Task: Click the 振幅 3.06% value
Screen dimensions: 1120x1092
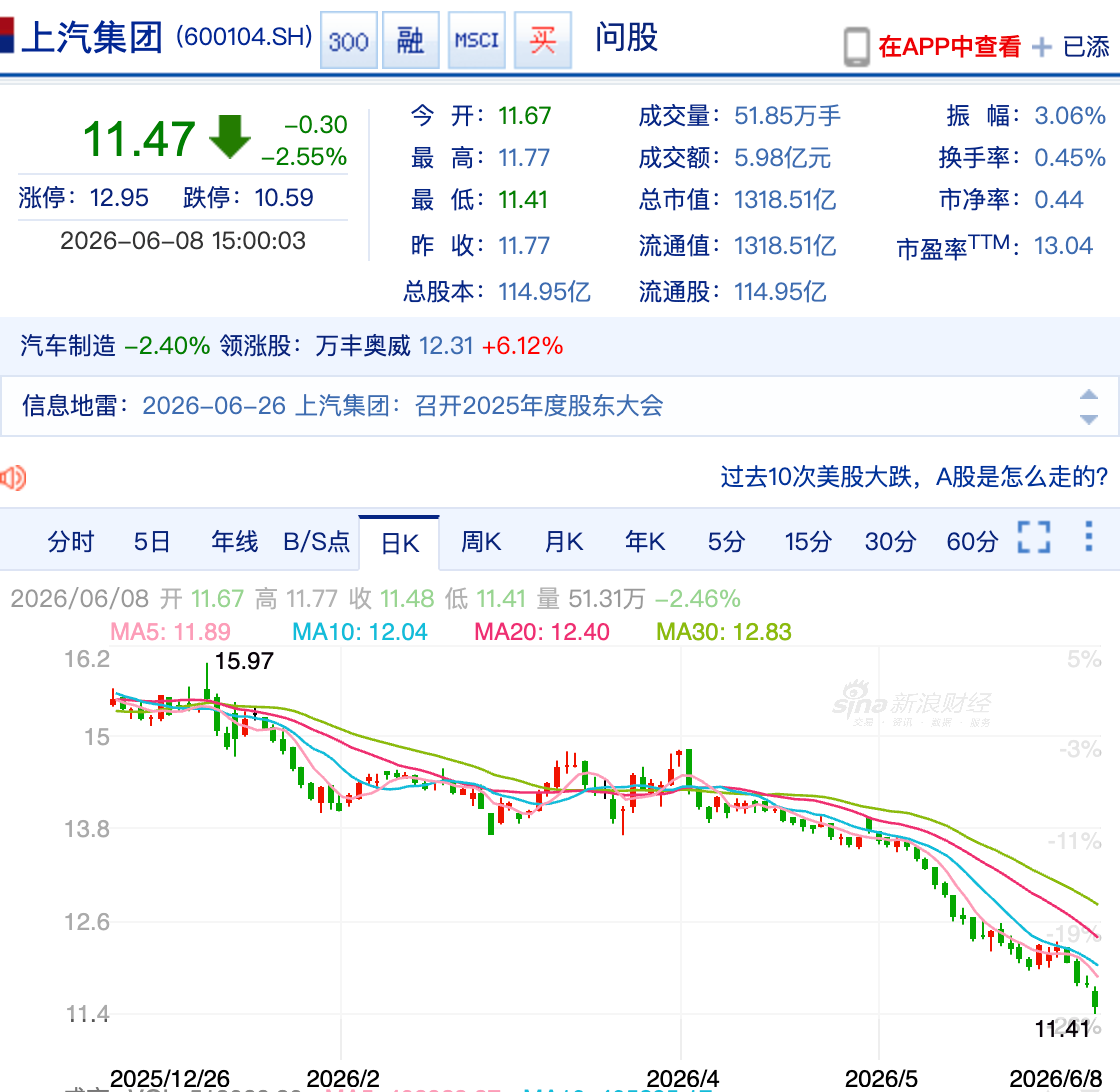Action: coord(1070,116)
